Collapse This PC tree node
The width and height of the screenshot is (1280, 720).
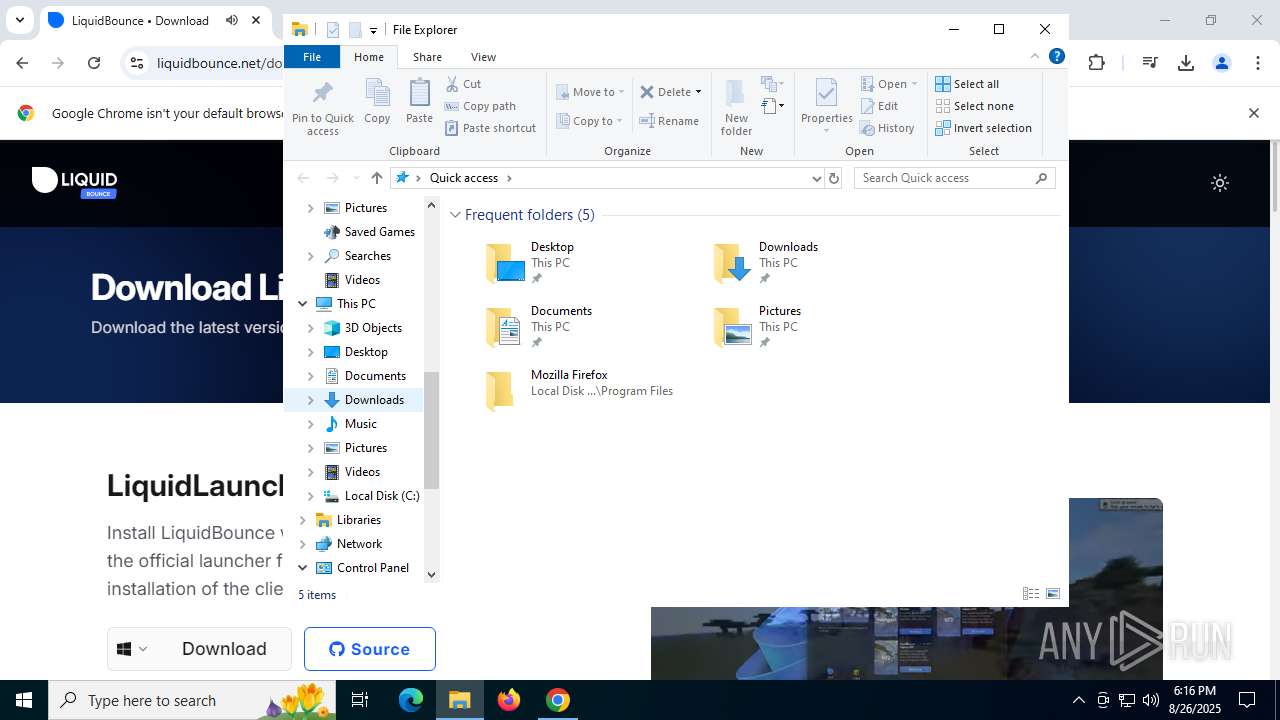[x=302, y=304]
